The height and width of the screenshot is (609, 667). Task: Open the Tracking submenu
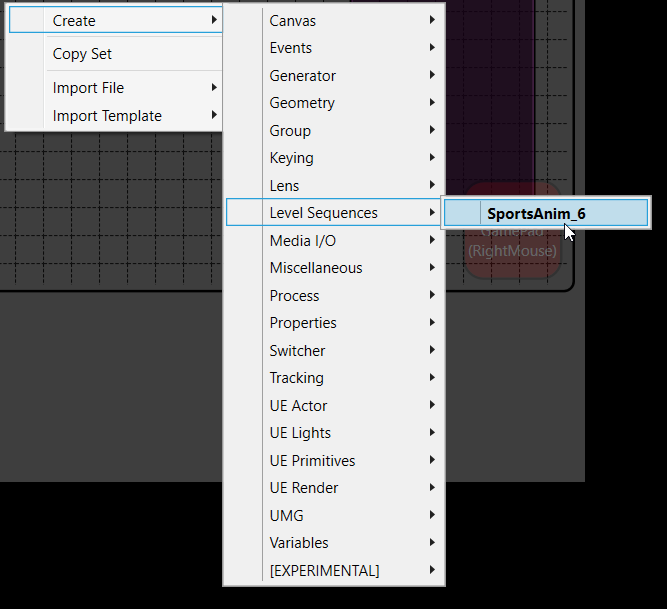296,378
